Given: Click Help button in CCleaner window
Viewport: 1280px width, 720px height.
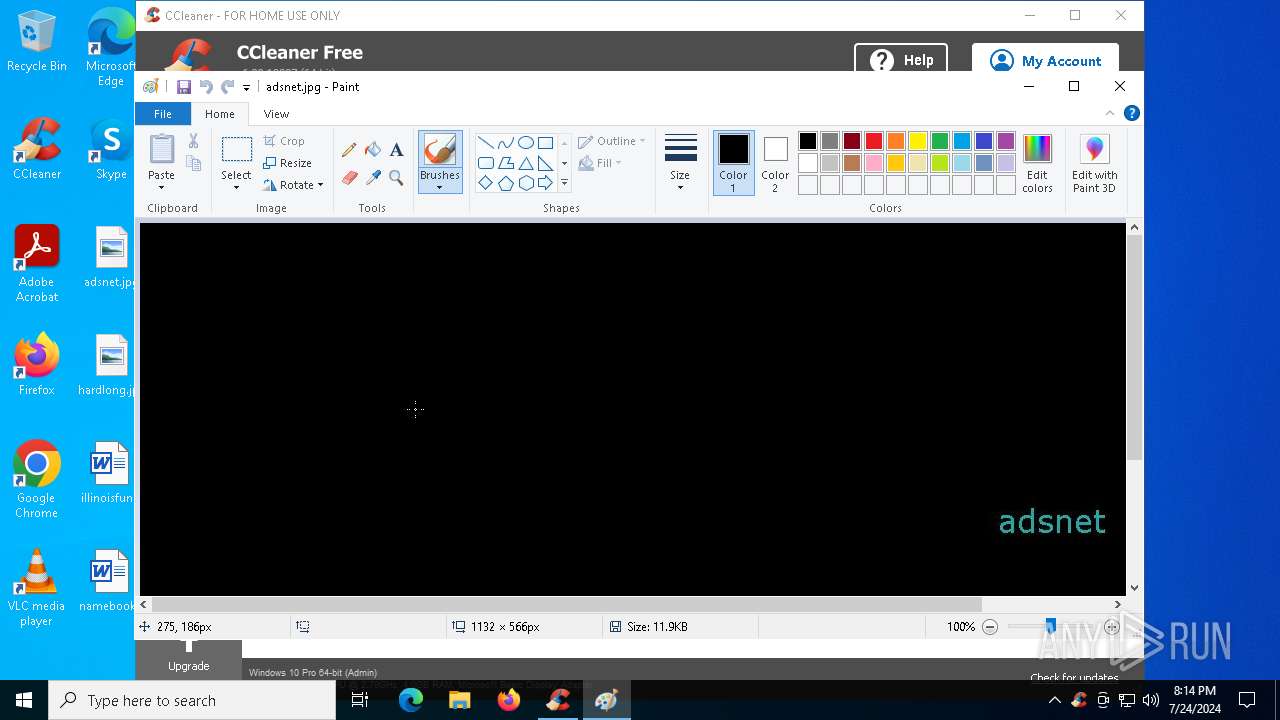Looking at the screenshot, I should (x=901, y=60).
